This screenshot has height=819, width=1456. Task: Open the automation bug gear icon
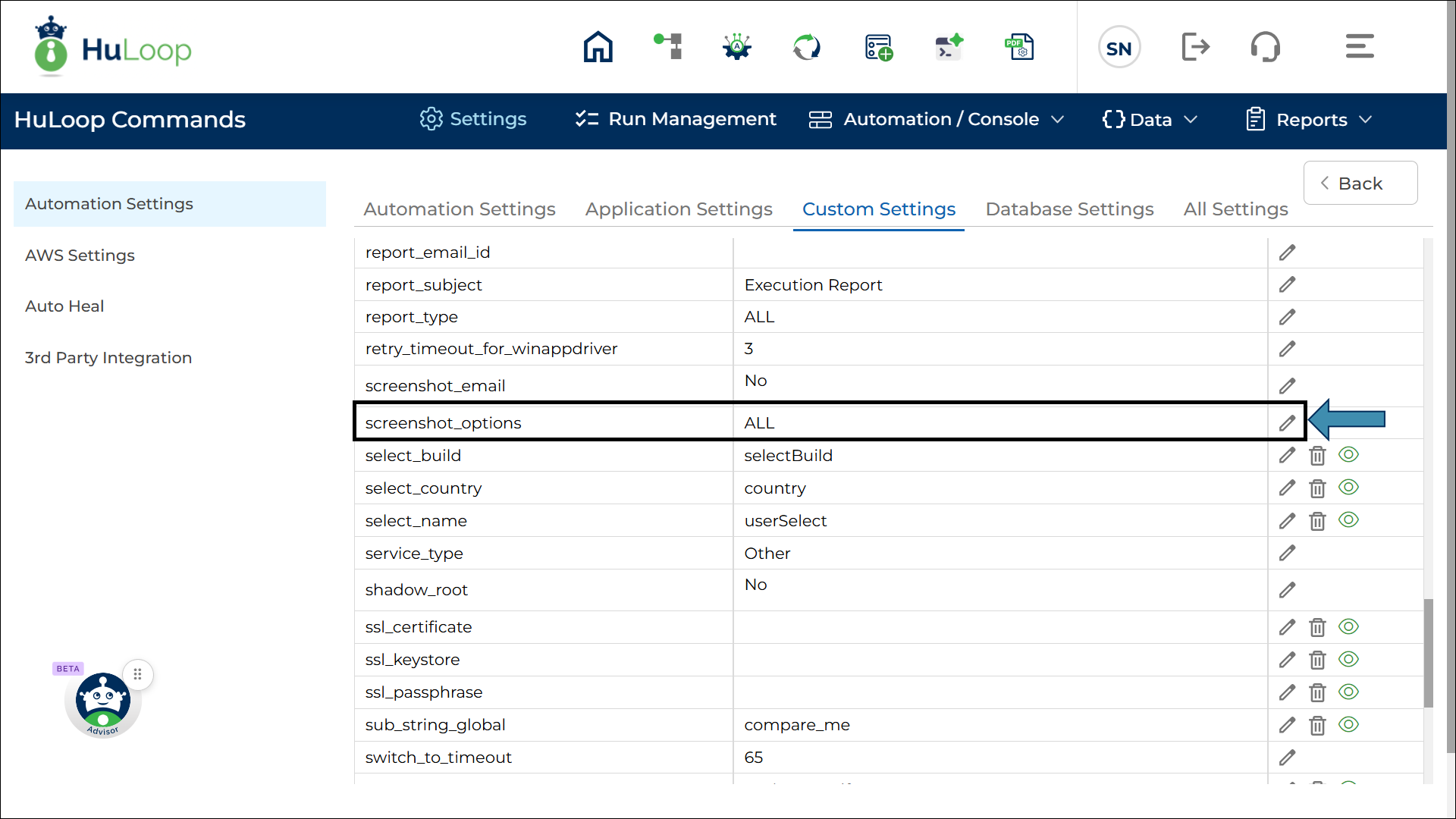point(736,47)
